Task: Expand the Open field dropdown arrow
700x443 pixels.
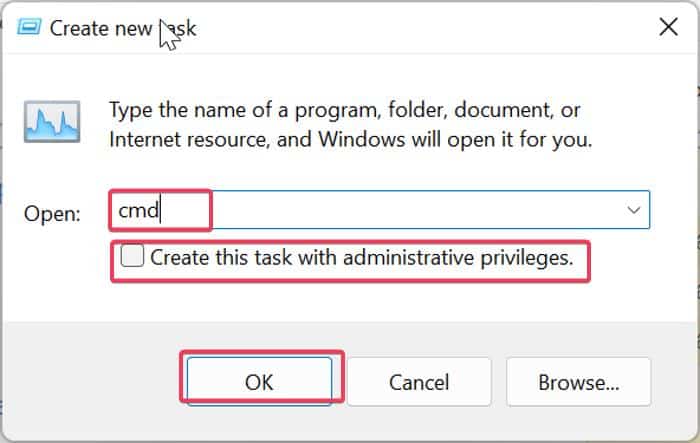Action: pos(633,210)
